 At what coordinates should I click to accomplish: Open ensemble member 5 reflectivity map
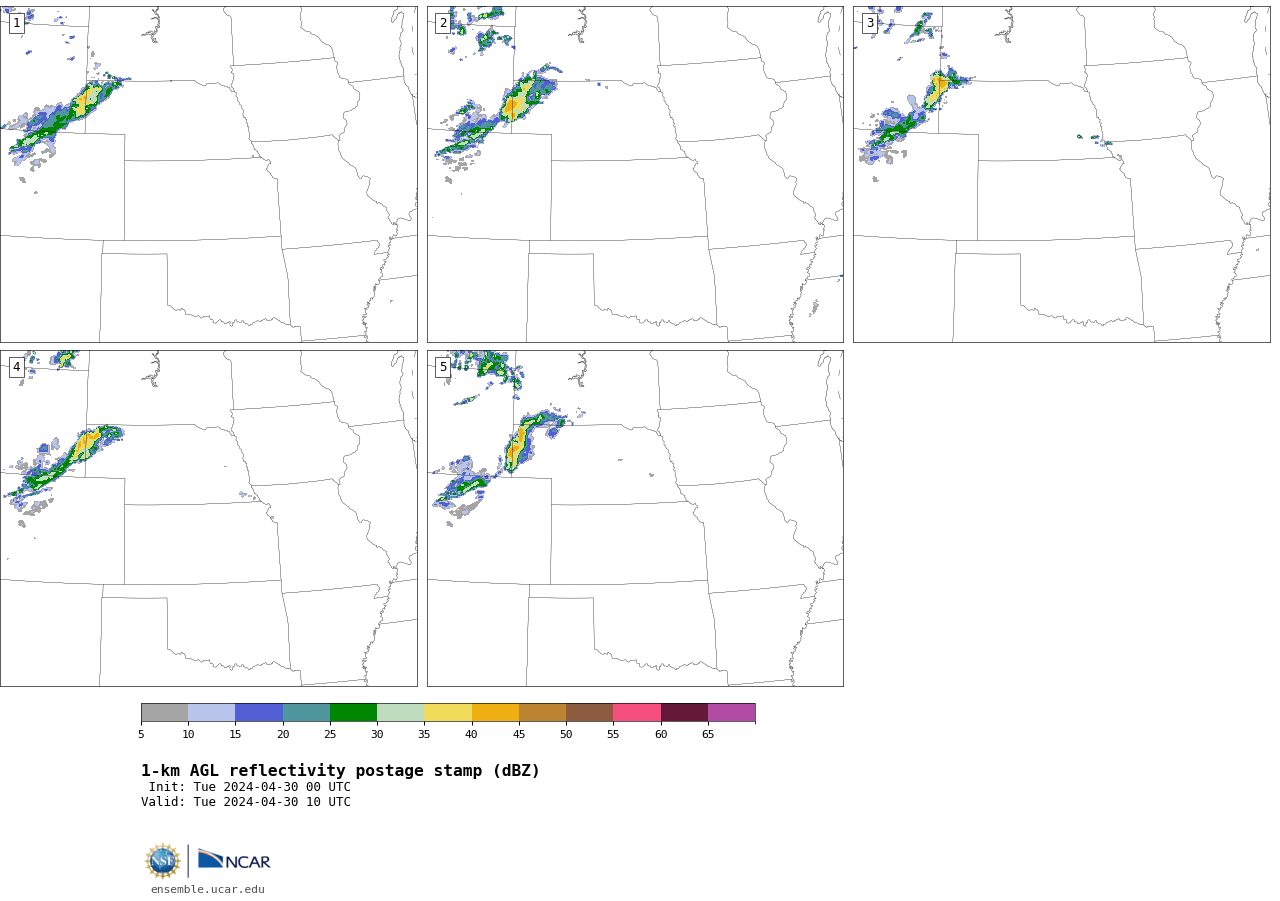pyautogui.click(x=635, y=518)
